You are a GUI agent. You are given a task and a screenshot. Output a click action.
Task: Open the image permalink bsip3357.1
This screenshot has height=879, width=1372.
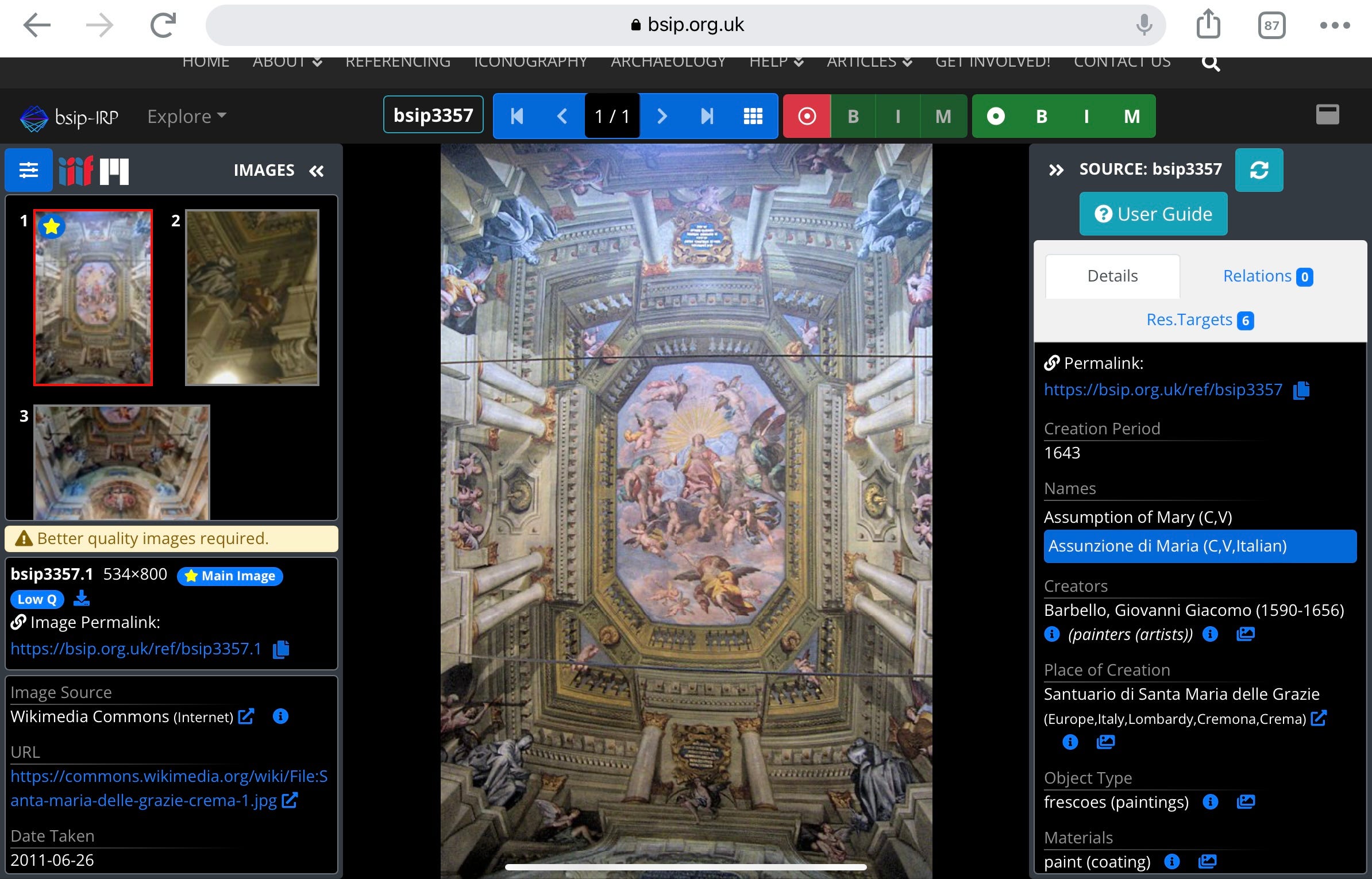click(136, 649)
